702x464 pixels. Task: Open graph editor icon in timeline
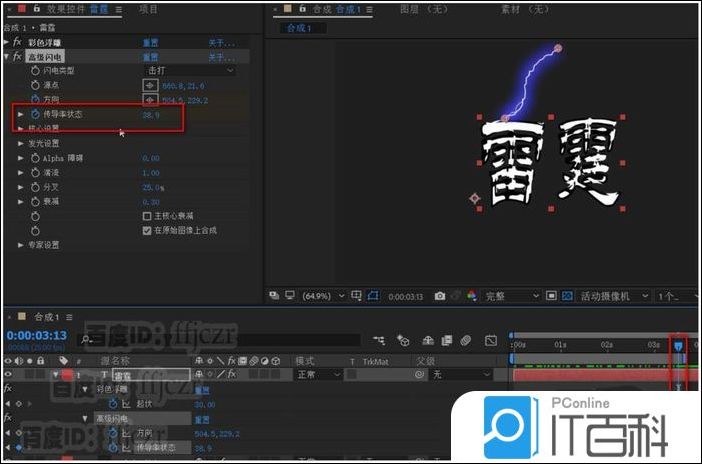pos(491,341)
